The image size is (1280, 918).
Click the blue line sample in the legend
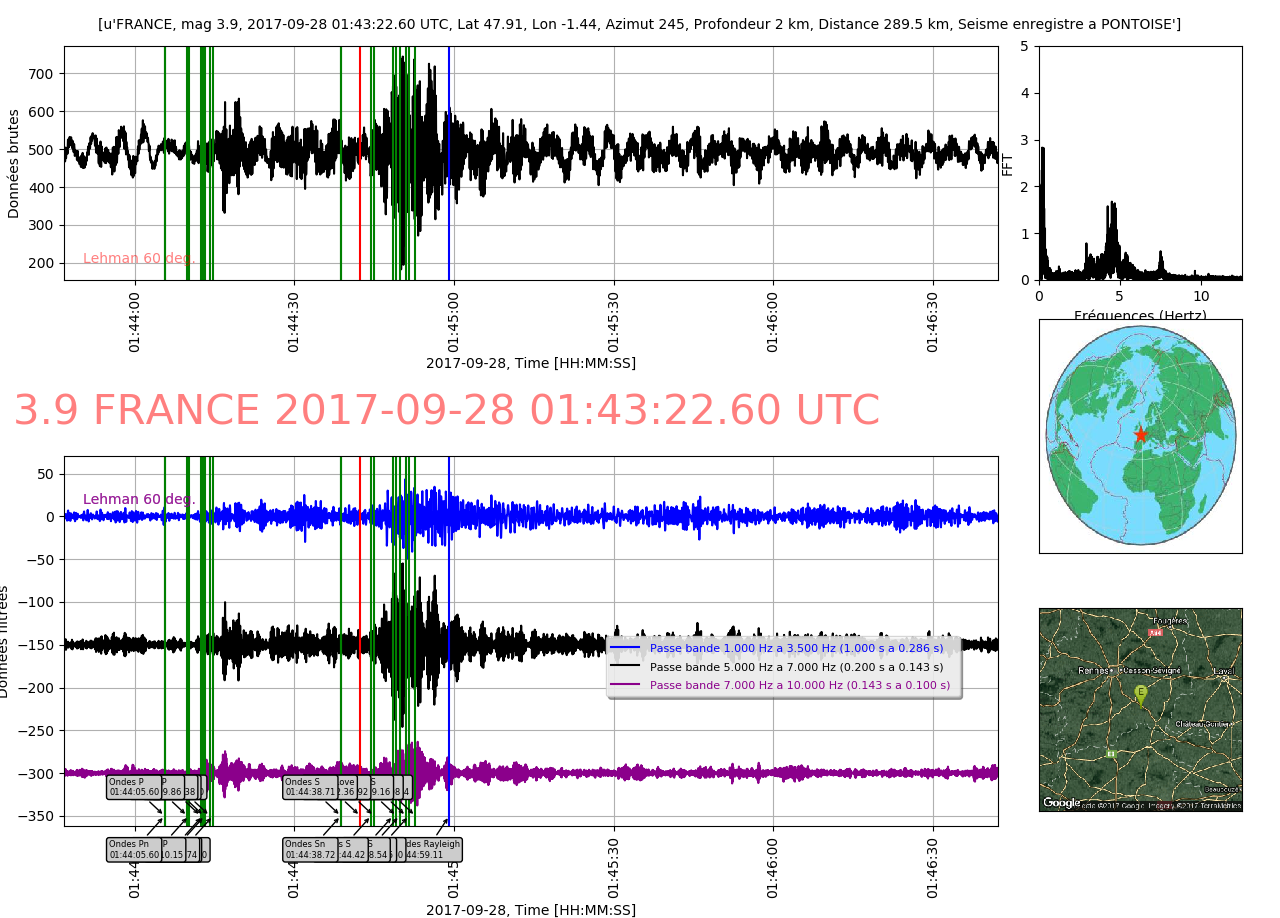tap(624, 649)
